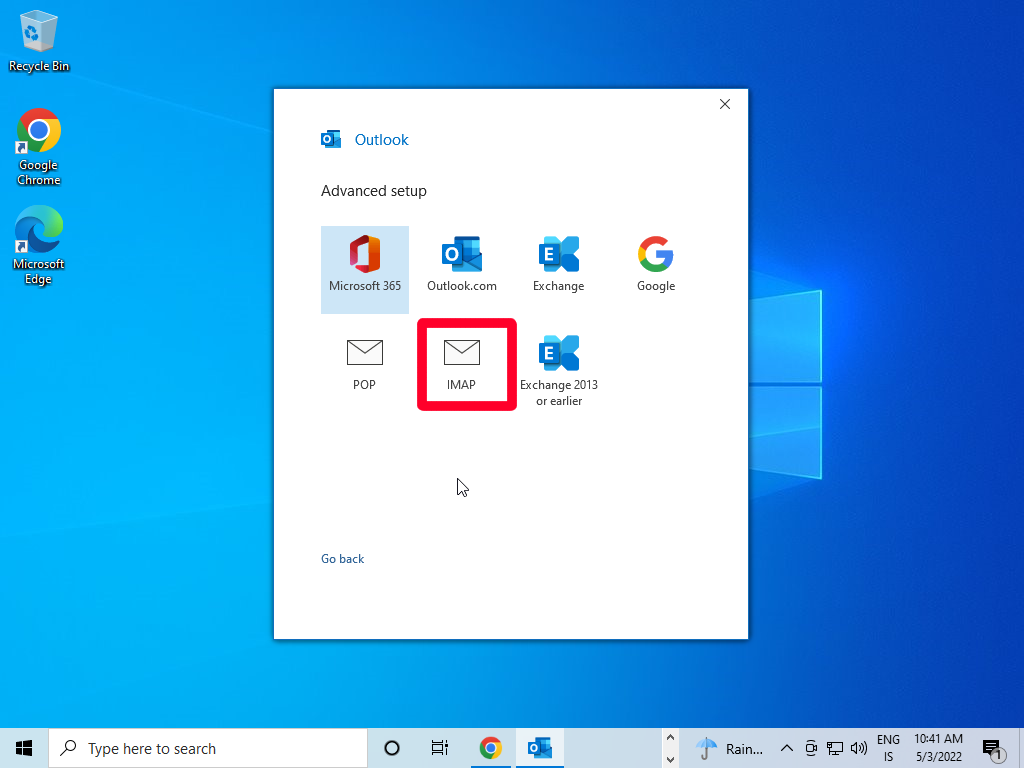
Task: Open the notification action center
Action: pyautogui.click(x=992, y=748)
